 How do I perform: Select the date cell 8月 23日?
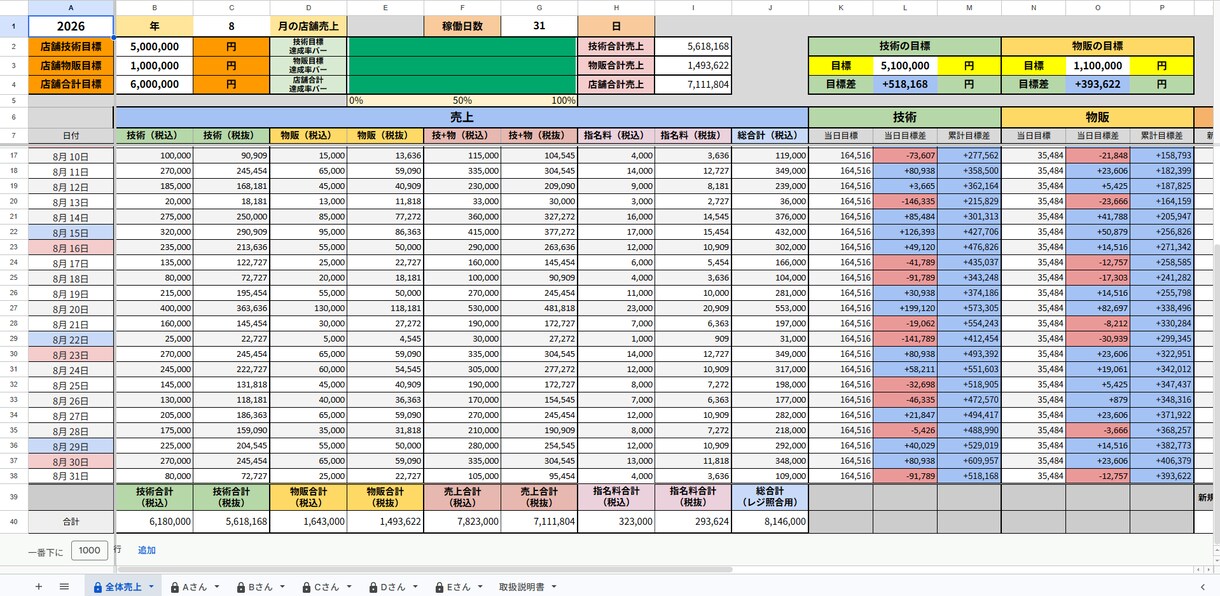point(71,355)
